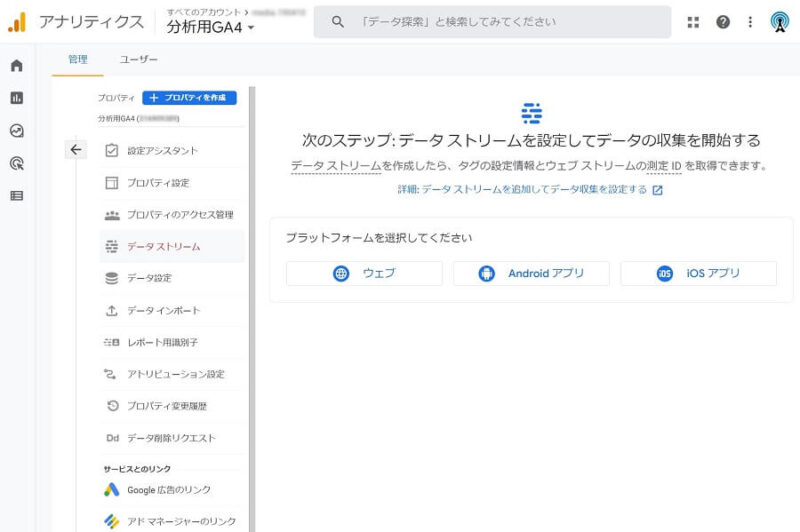800x532 pixels.
Task: Choose the iOS アプリ platform button
Action: coord(698,273)
